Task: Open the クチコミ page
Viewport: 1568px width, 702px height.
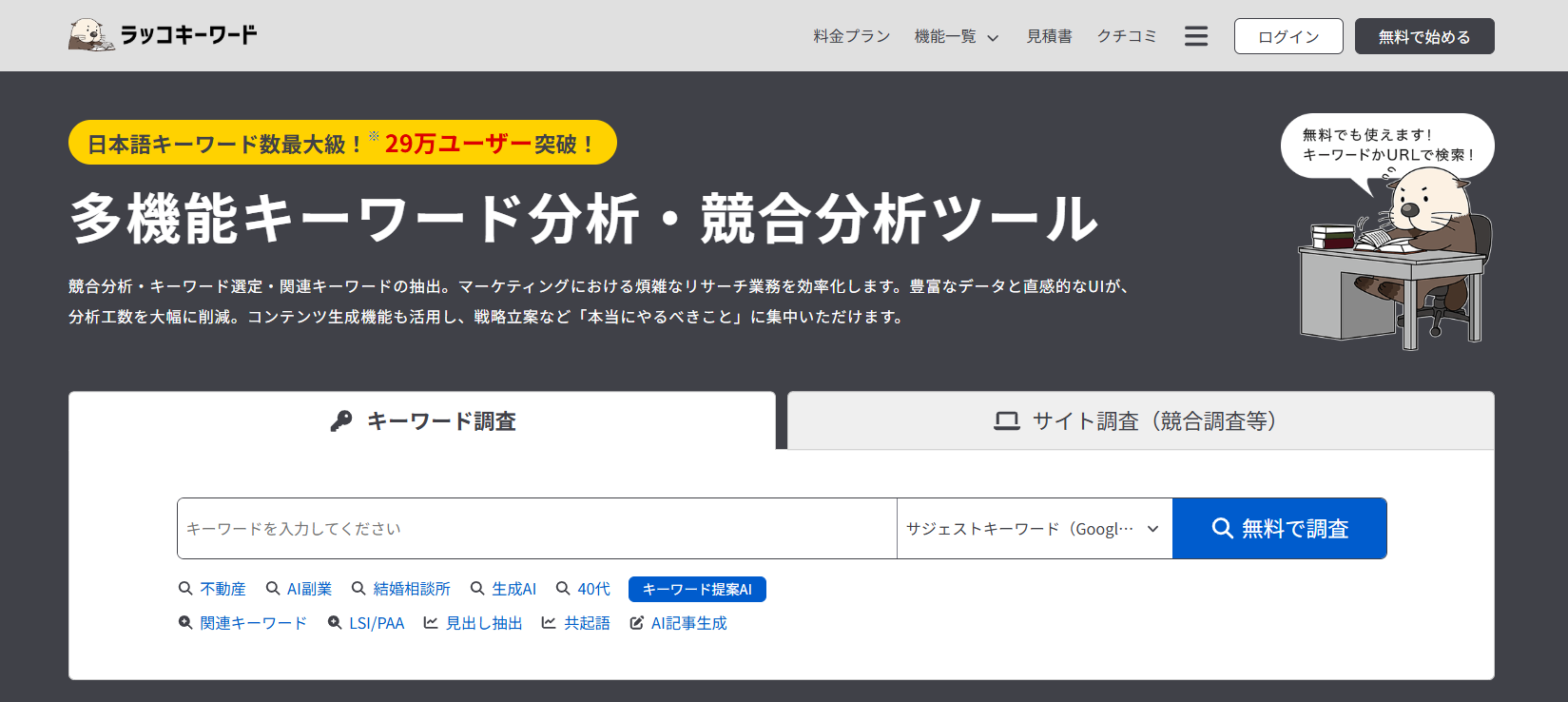Action: pyautogui.click(x=1127, y=36)
